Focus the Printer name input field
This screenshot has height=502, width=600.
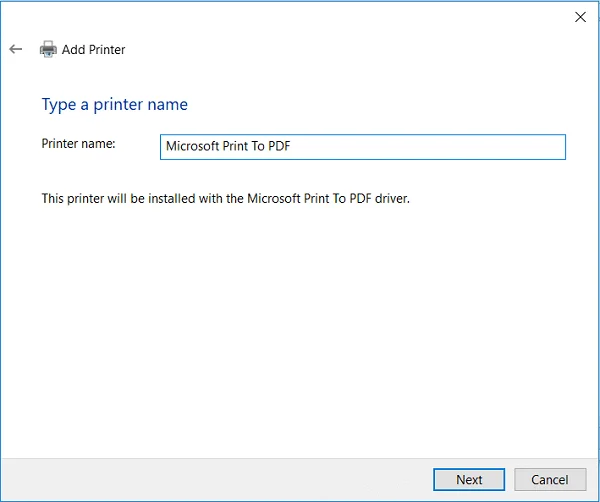pos(362,147)
